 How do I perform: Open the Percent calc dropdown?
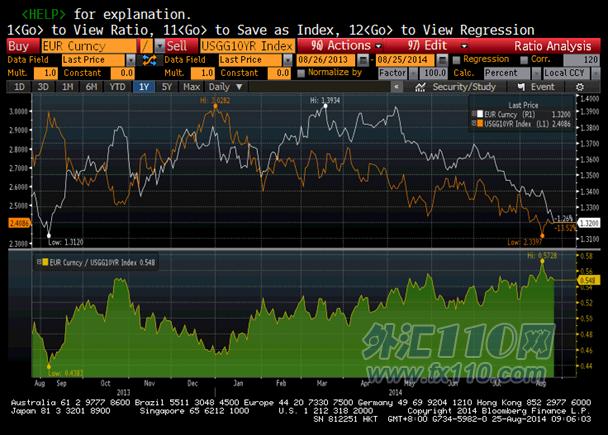(536, 73)
